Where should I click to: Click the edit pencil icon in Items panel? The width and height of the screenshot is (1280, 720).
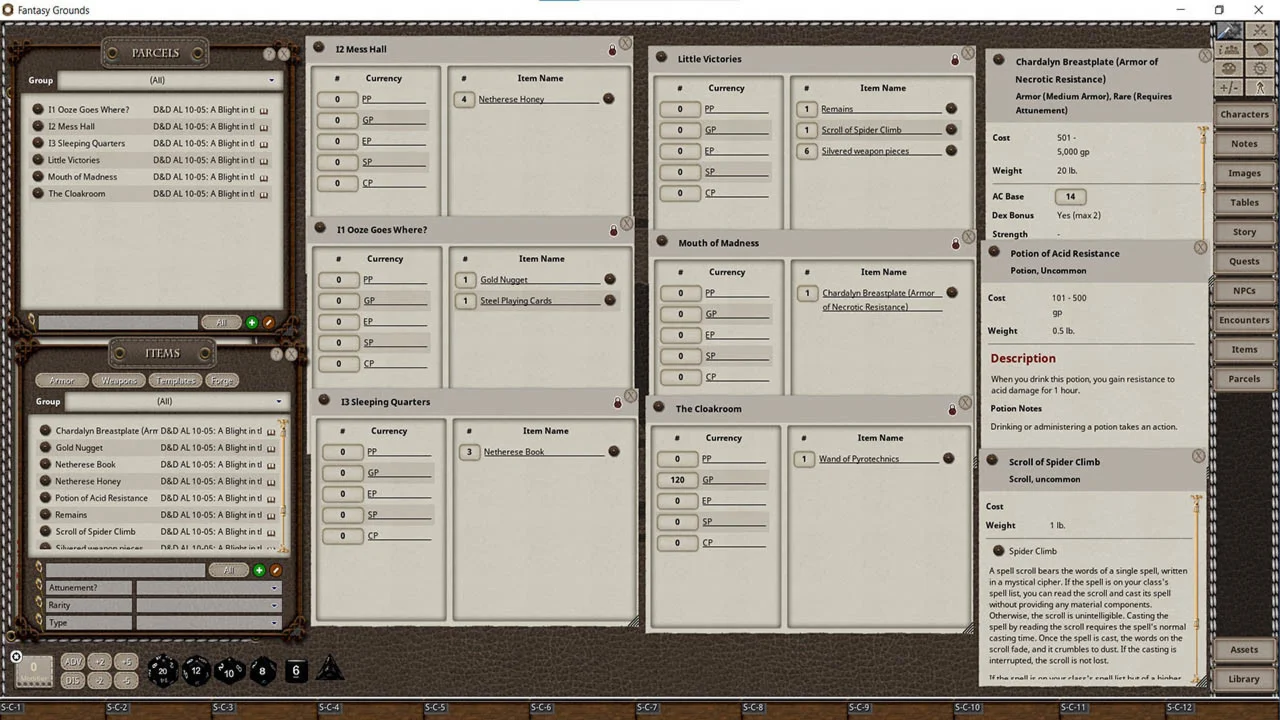point(276,570)
